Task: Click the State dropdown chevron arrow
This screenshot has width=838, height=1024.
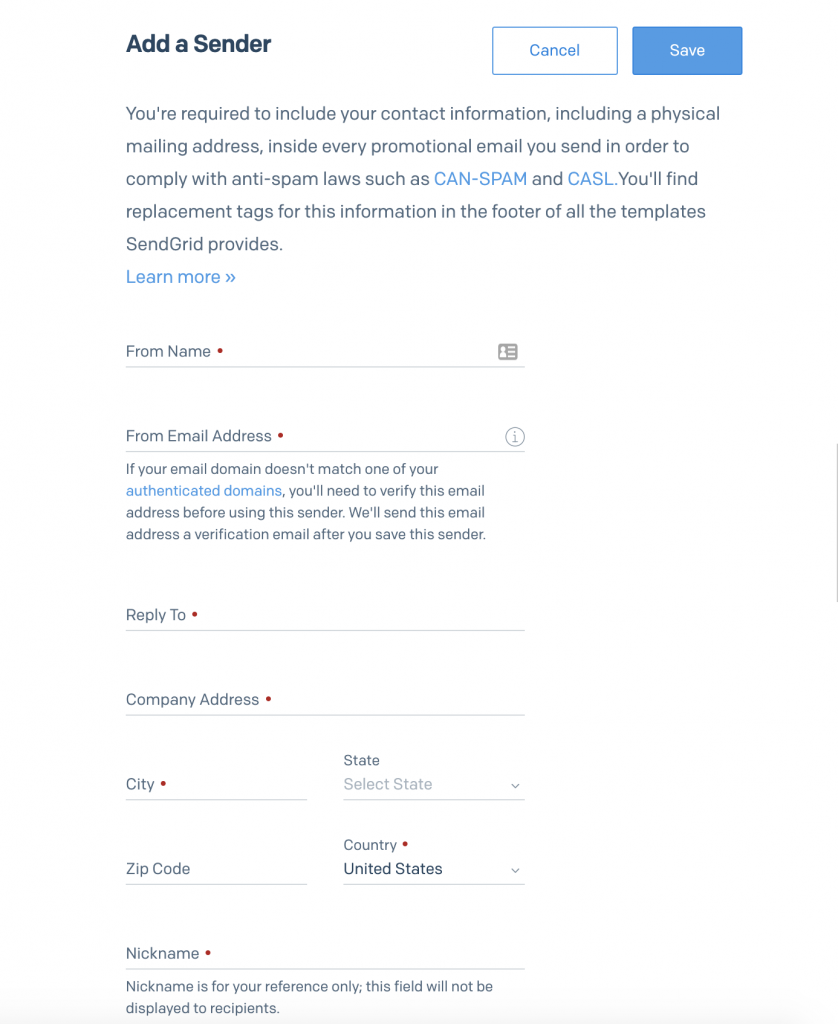Action: 515,786
